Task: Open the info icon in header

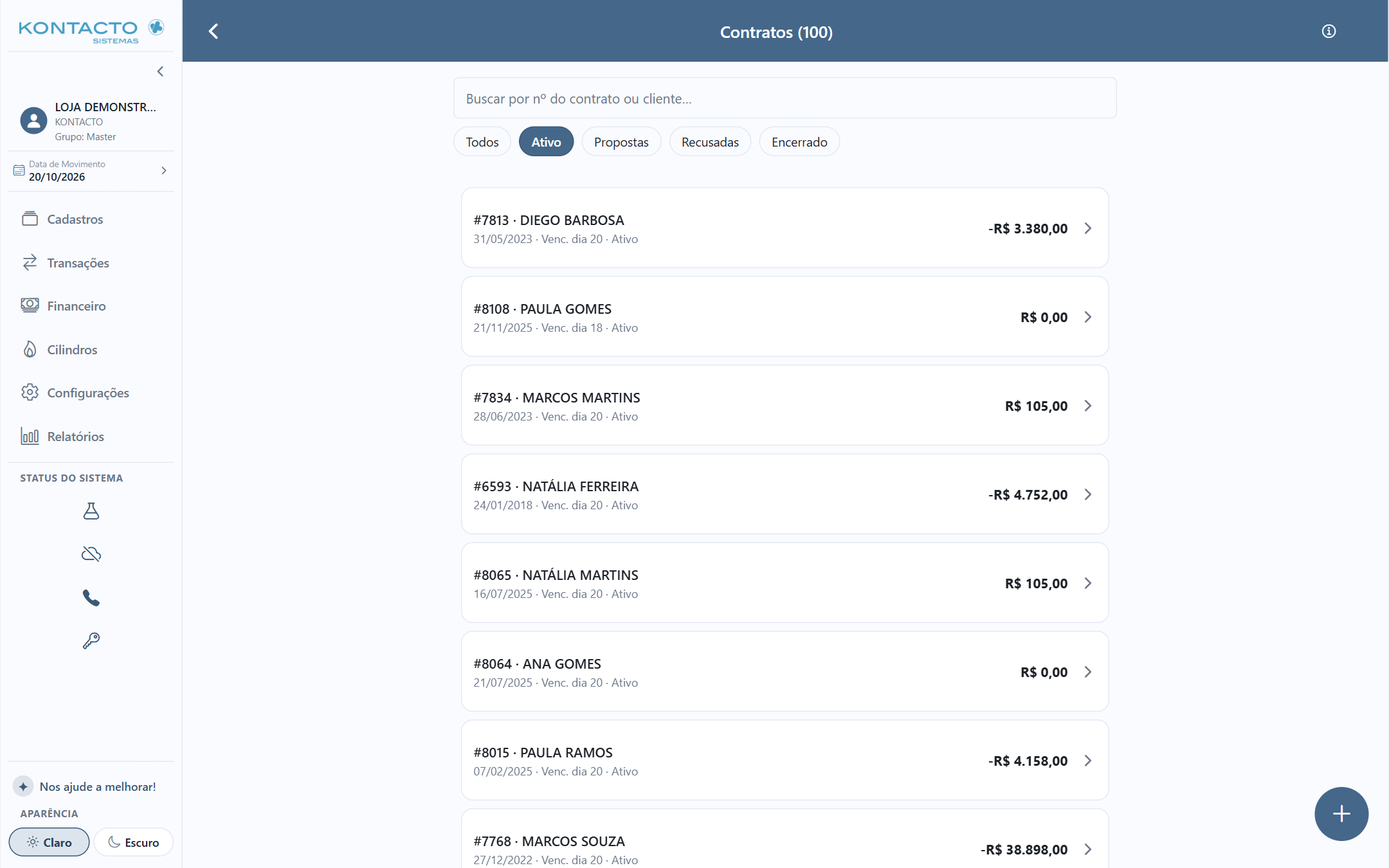Action: (x=1329, y=31)
